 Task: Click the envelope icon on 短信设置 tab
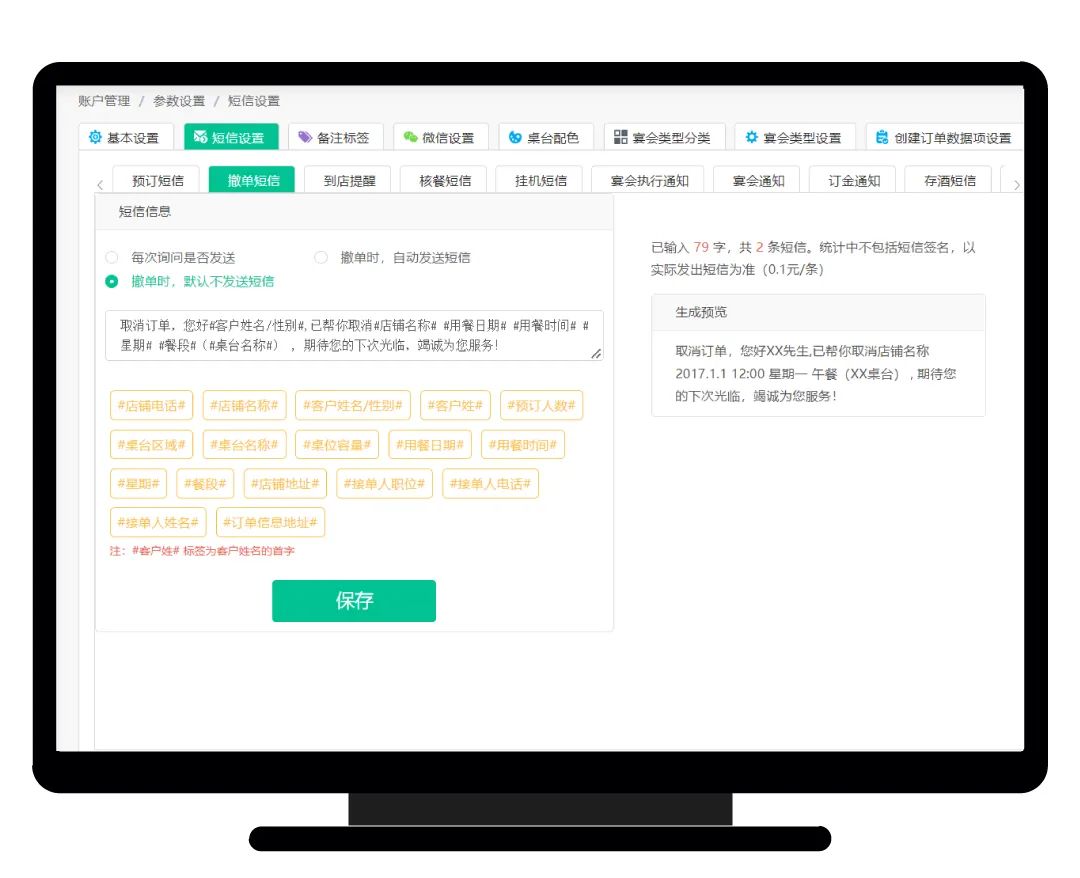pos(200,137)
